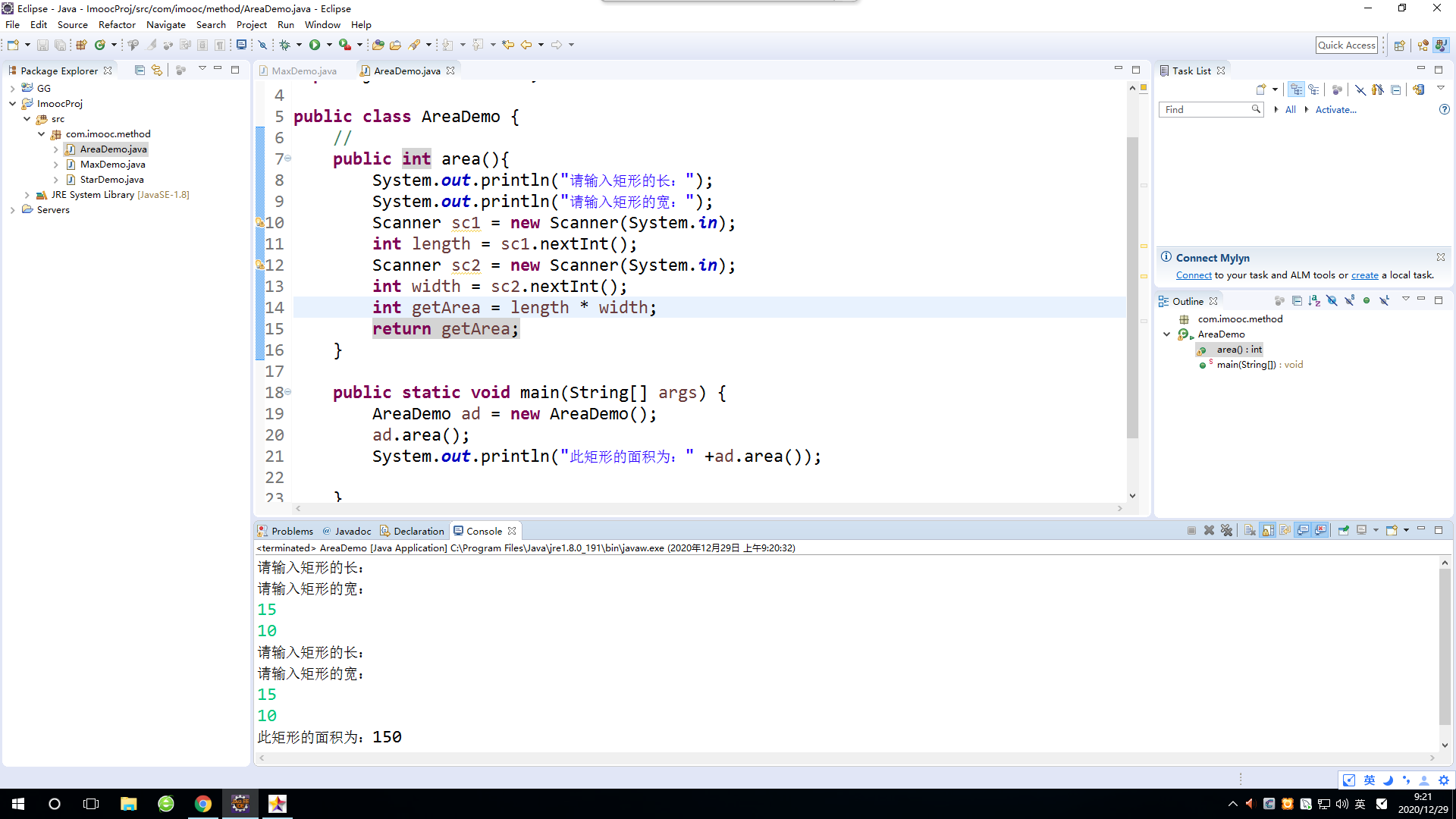Click the Clear Console icon
This screenshot has width=1456, height=819.
click(x=1250, y=531)
